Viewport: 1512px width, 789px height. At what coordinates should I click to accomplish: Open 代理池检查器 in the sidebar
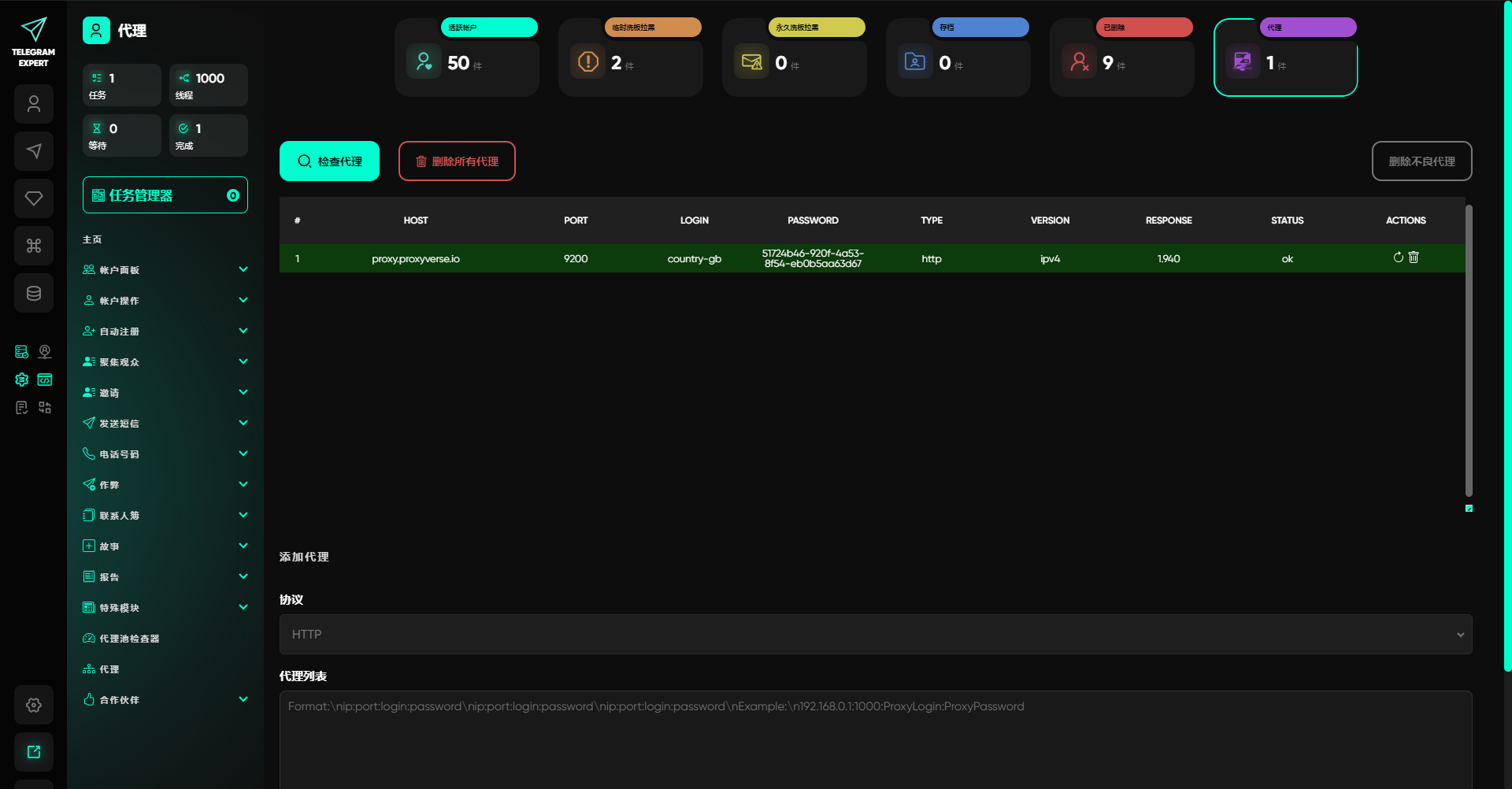(129, 639)
